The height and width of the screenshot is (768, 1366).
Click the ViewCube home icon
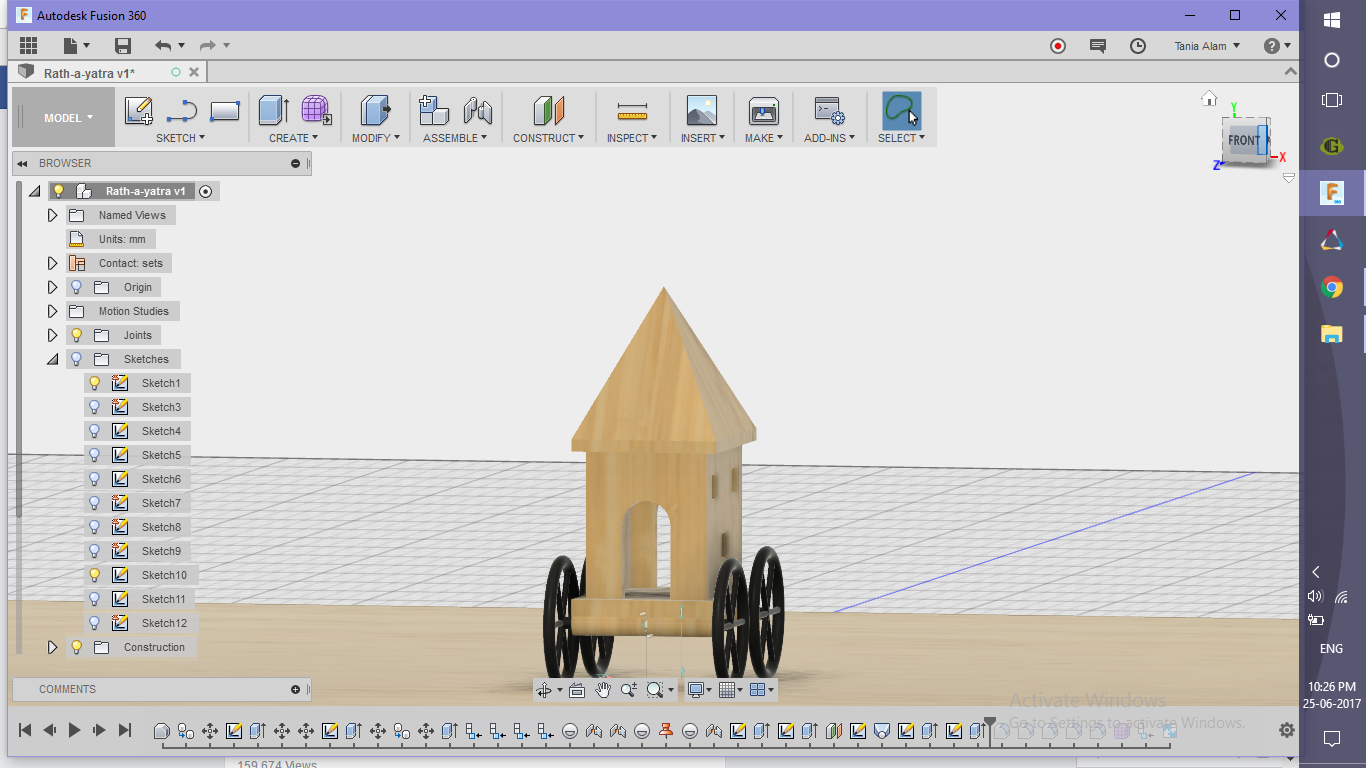coord(1209,98)
